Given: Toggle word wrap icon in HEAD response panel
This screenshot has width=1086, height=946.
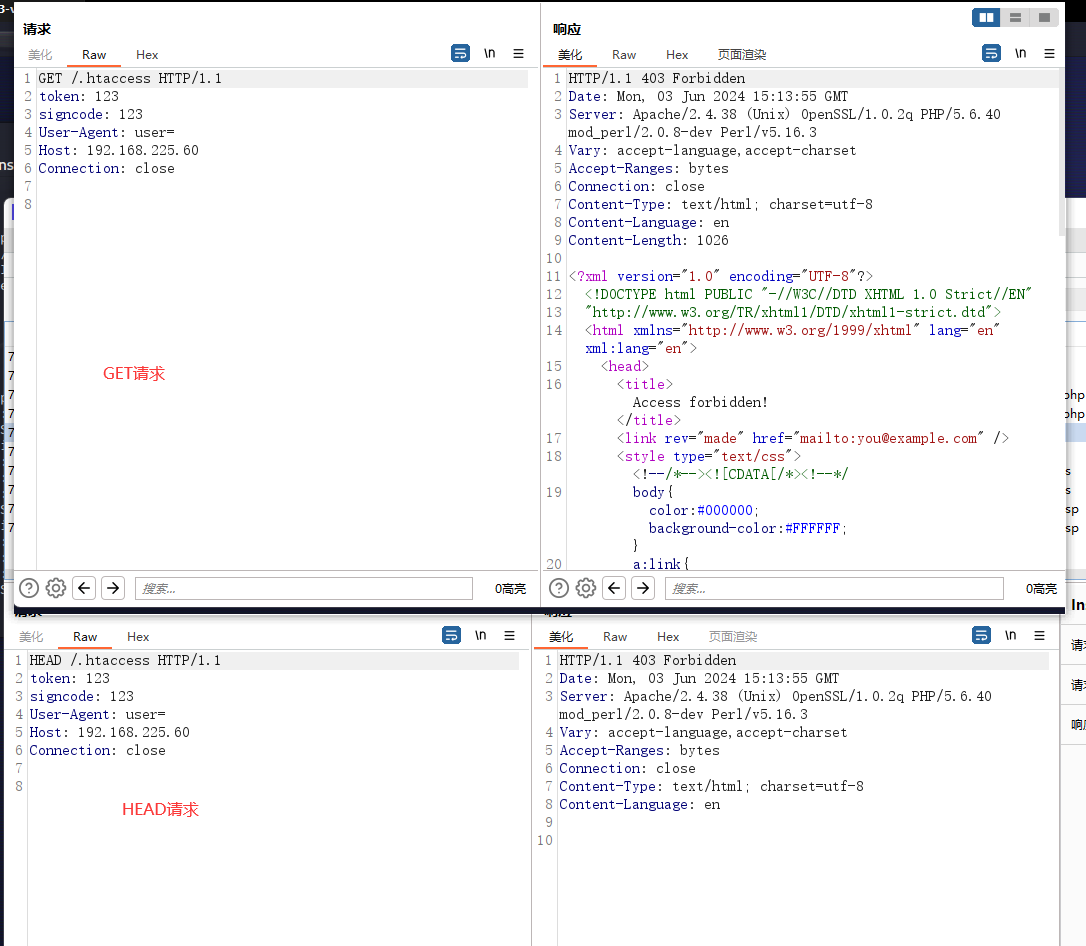Looking at the screenshot, I should coord(981,635).
